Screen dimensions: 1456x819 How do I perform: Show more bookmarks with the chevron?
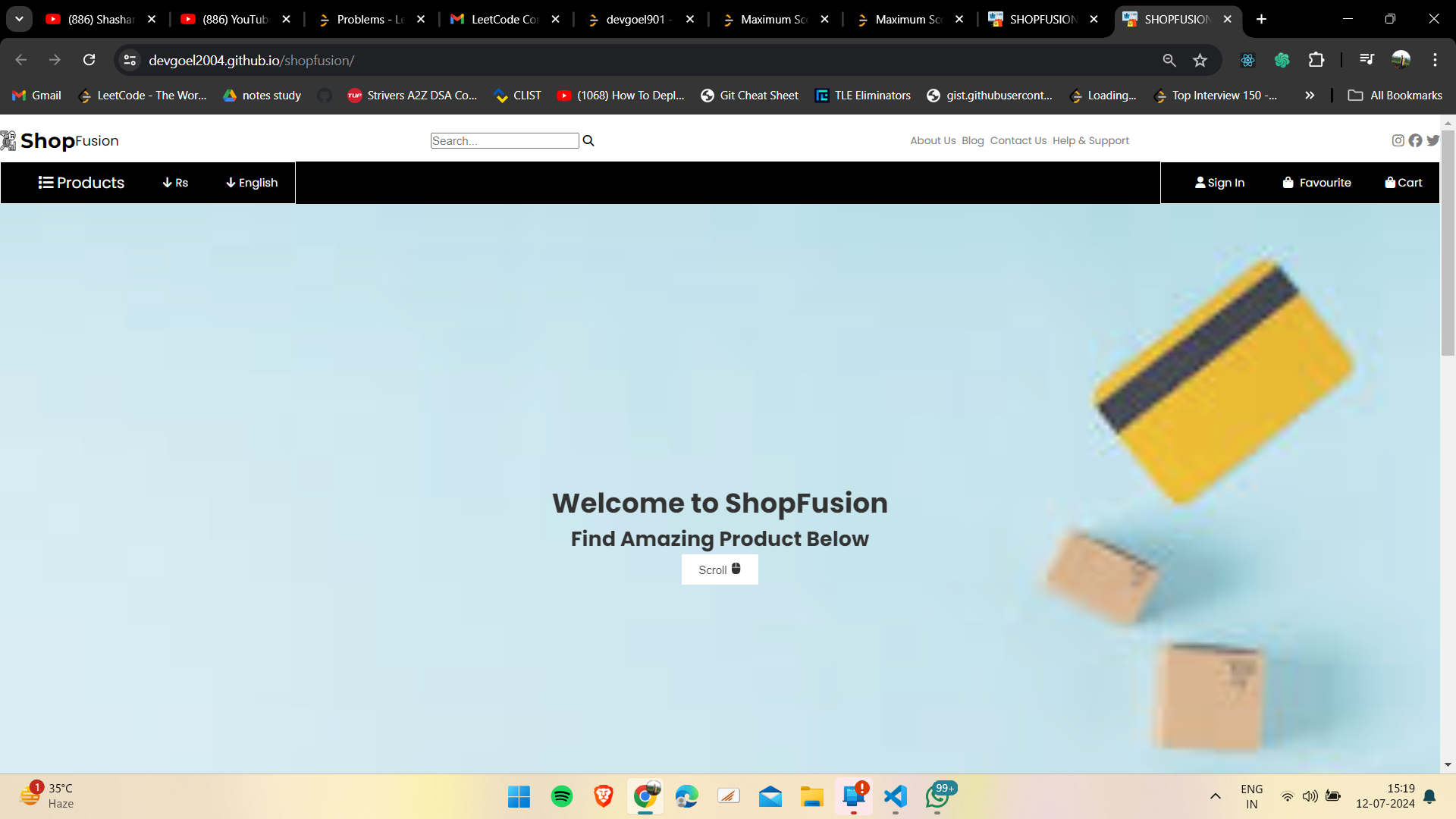coord(1310,95)
